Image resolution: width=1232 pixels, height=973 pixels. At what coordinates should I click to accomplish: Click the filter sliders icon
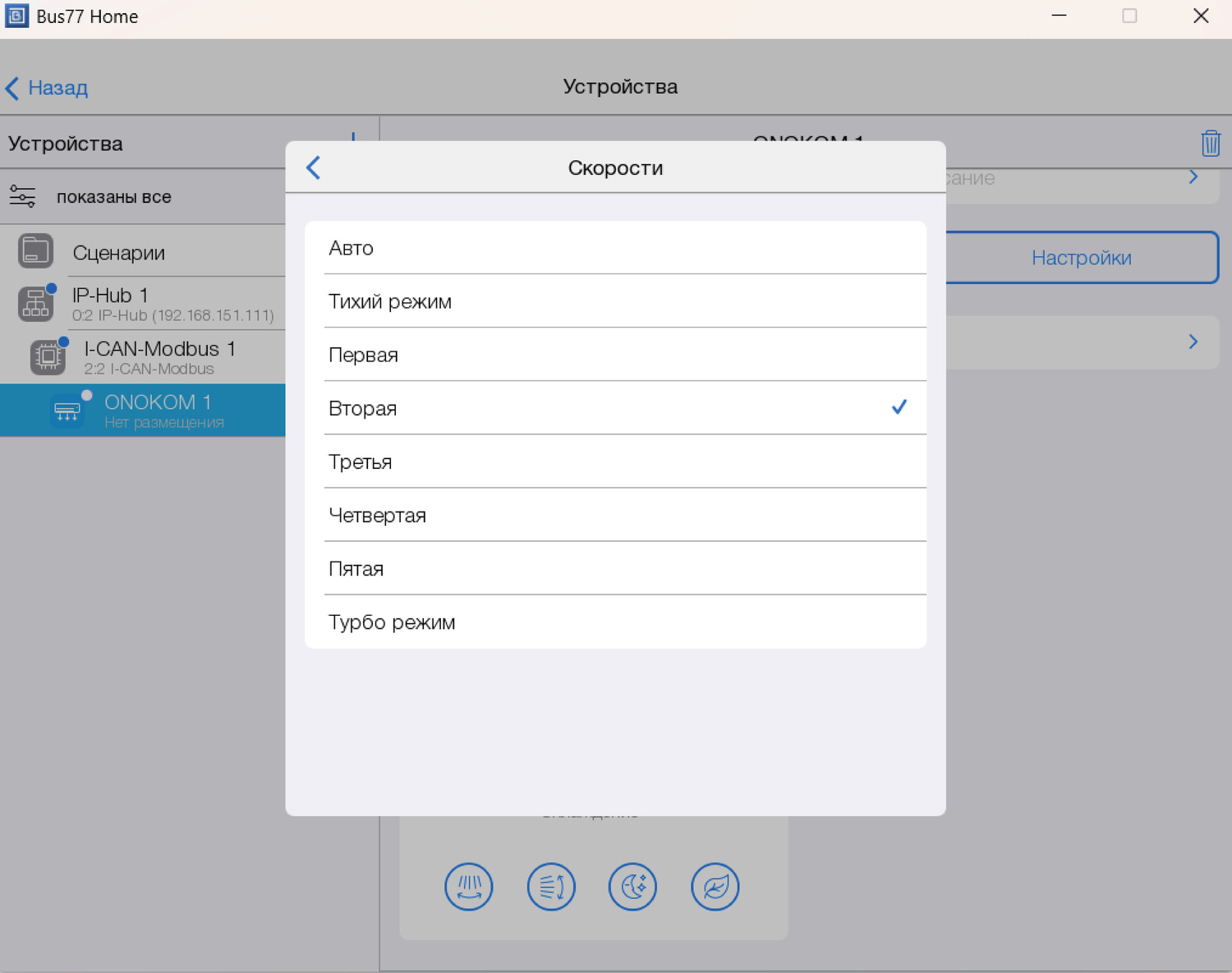[x=22, y=196]
